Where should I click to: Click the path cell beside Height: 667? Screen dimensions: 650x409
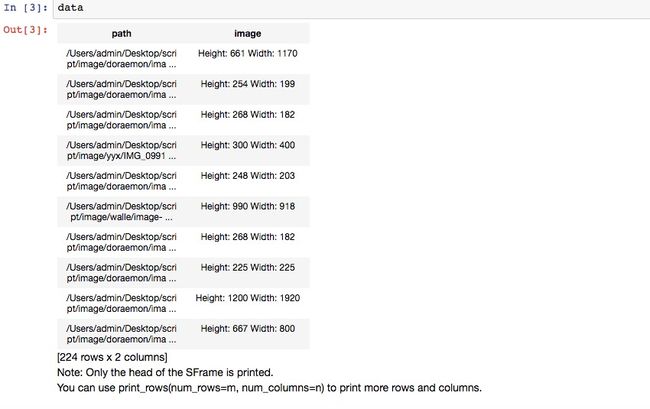[121, 334]
